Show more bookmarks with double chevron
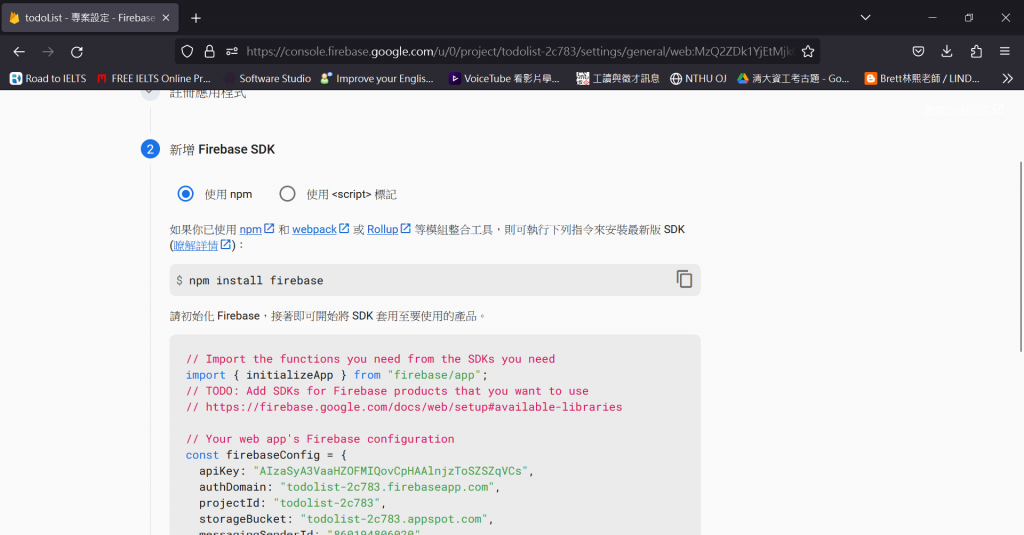 tap(1008, 78)
